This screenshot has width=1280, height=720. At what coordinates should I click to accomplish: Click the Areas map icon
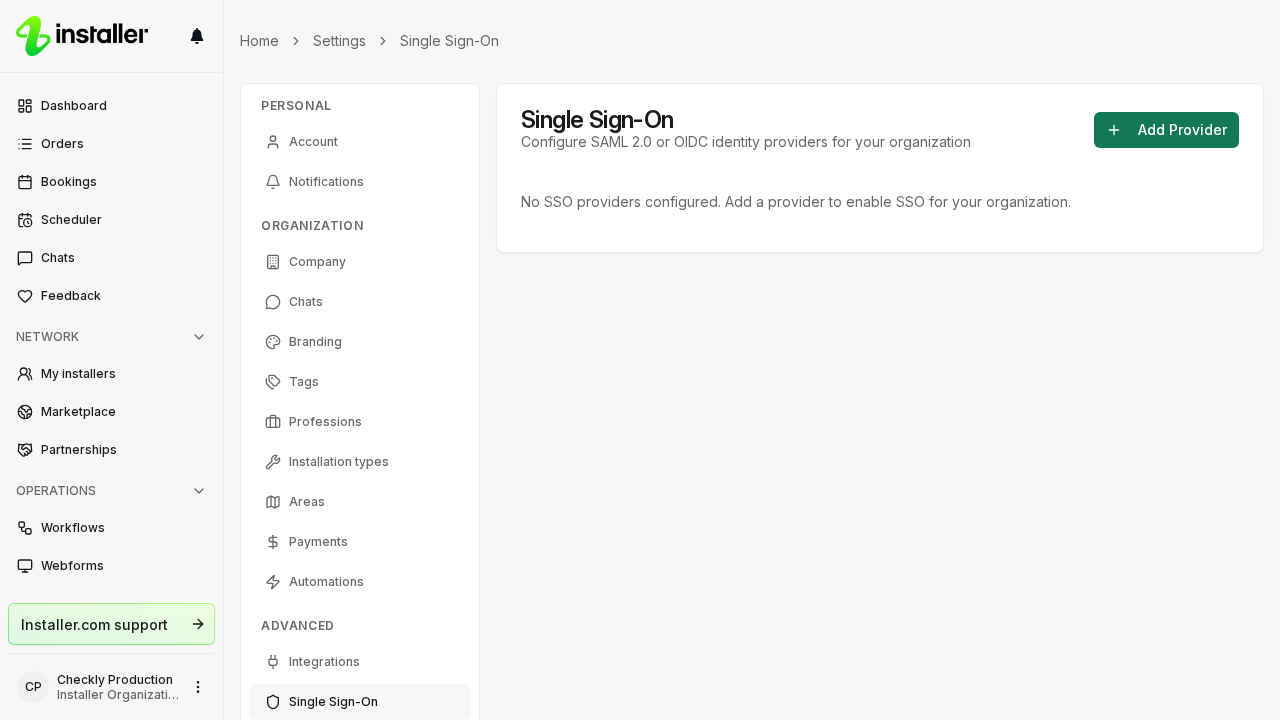click(273, 502)
